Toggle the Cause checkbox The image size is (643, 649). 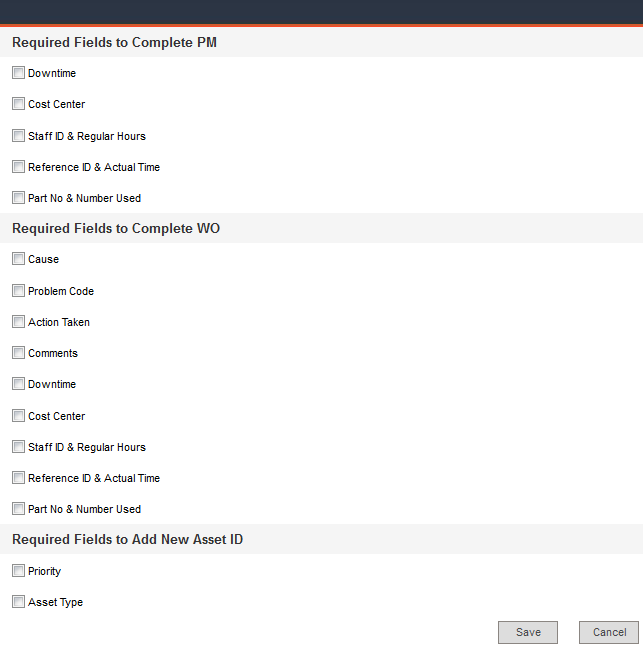18,259
